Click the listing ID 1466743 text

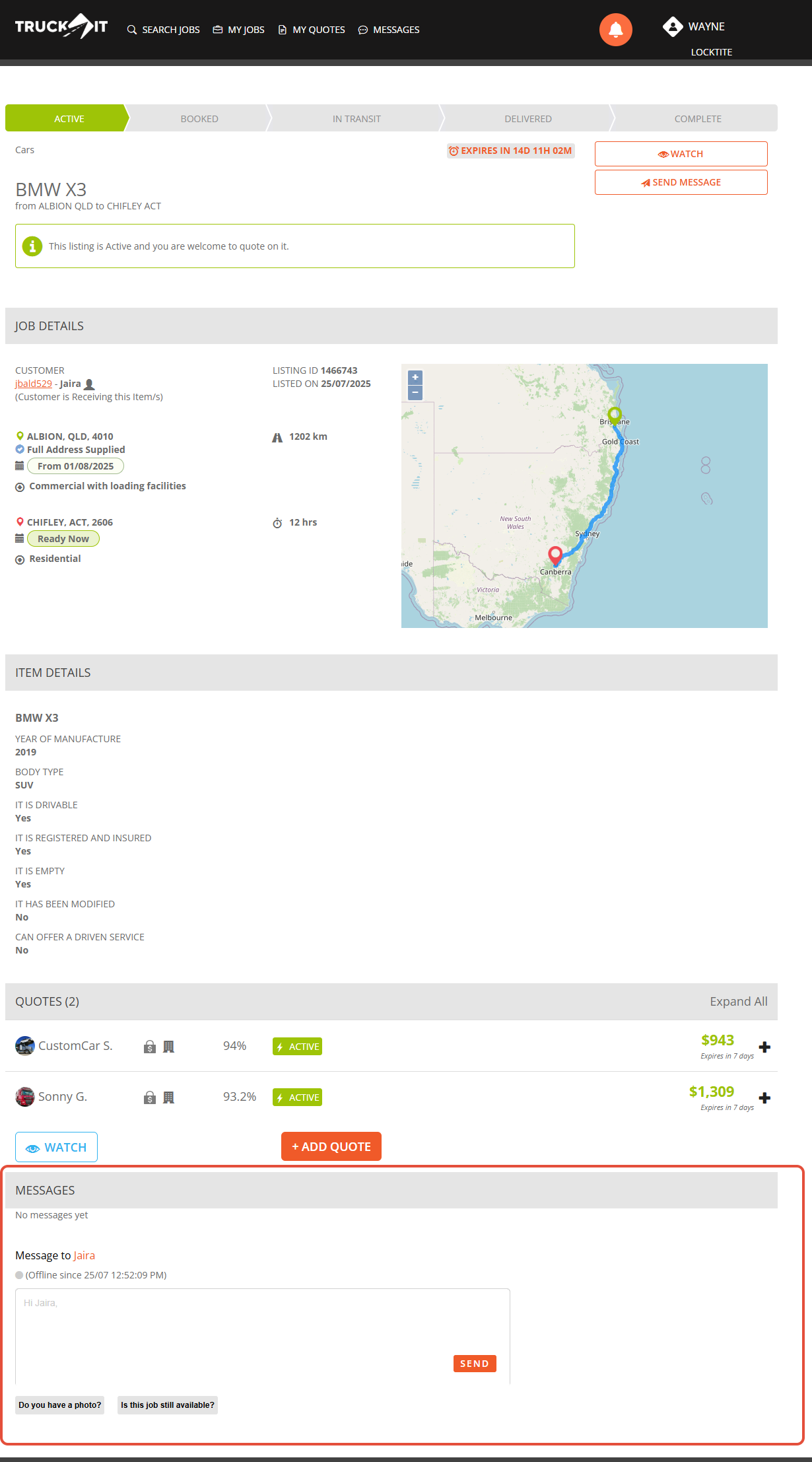pyautogui.click(x=315, y=370)
